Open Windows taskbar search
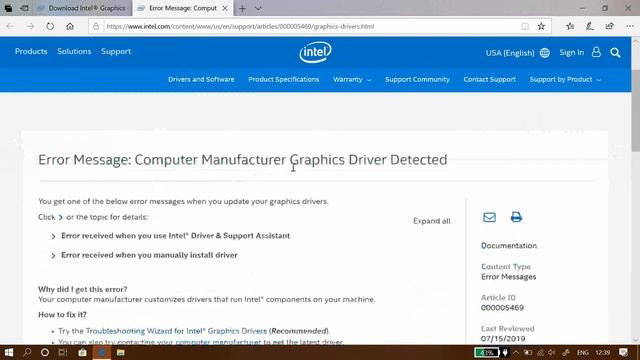The width and height of the screenshot is (640, 360). (27, 353)
